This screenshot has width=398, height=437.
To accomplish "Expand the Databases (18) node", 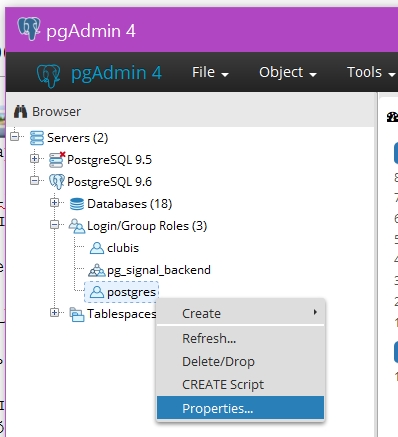I will click(54, 202).
